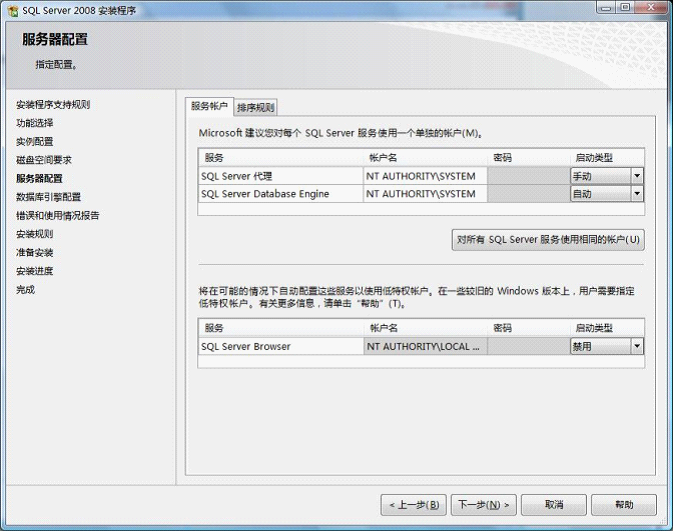Open startup type dropdown for SQL Server 代理
The image size is (673, 531).
pos(636,176)
